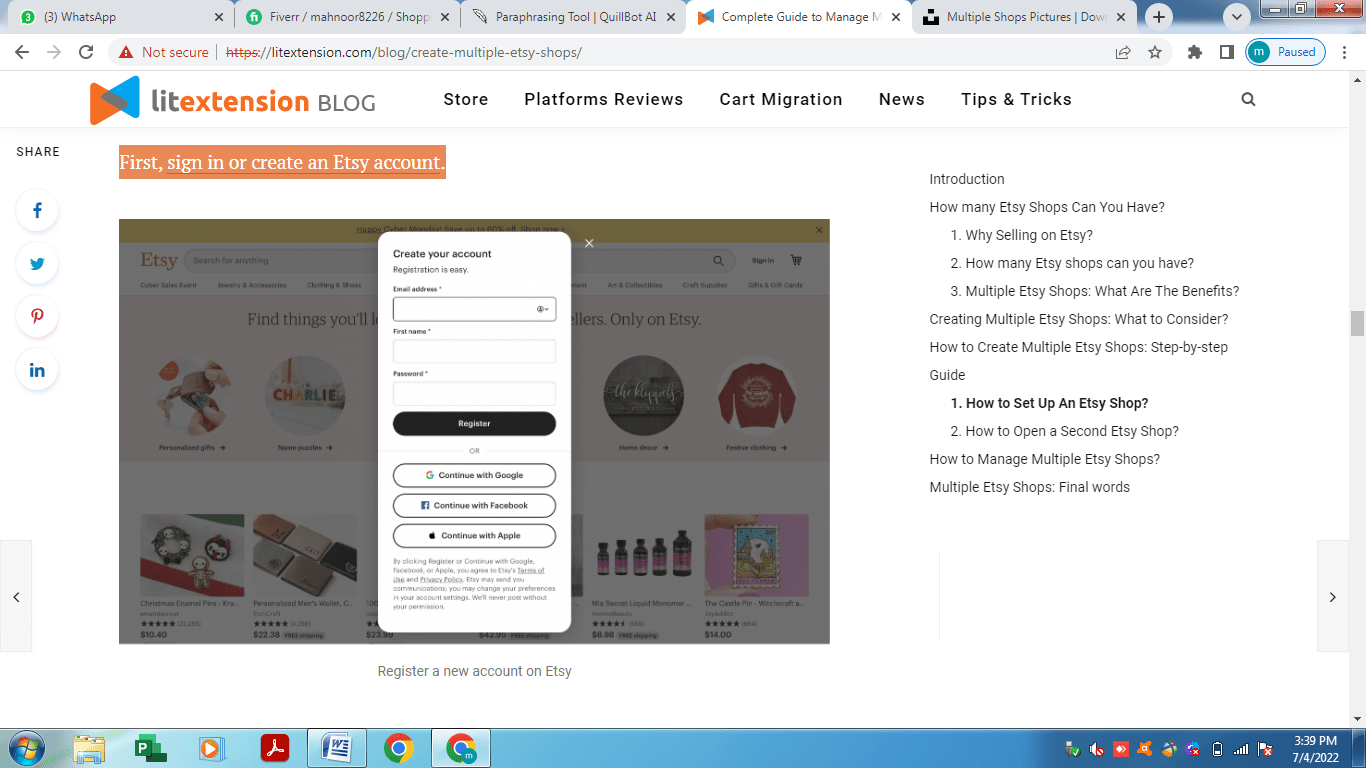
Task: Share the article on Facebook
Action: click(x=37, y=210)
